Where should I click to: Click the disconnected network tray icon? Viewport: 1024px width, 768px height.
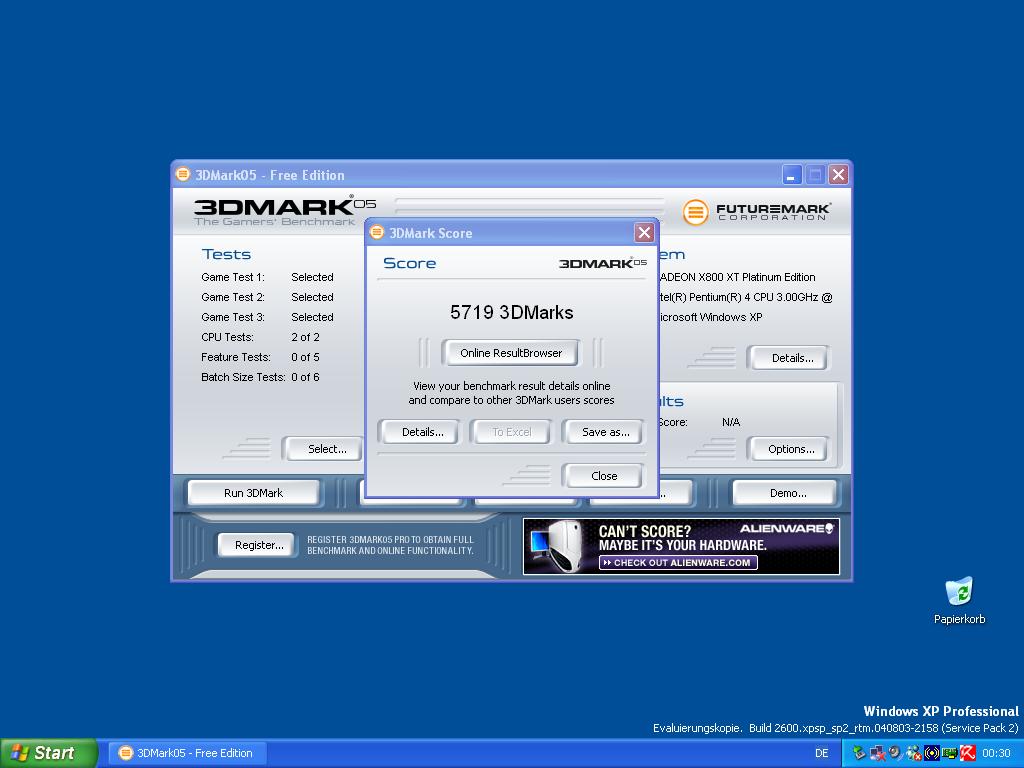point(877,753)
